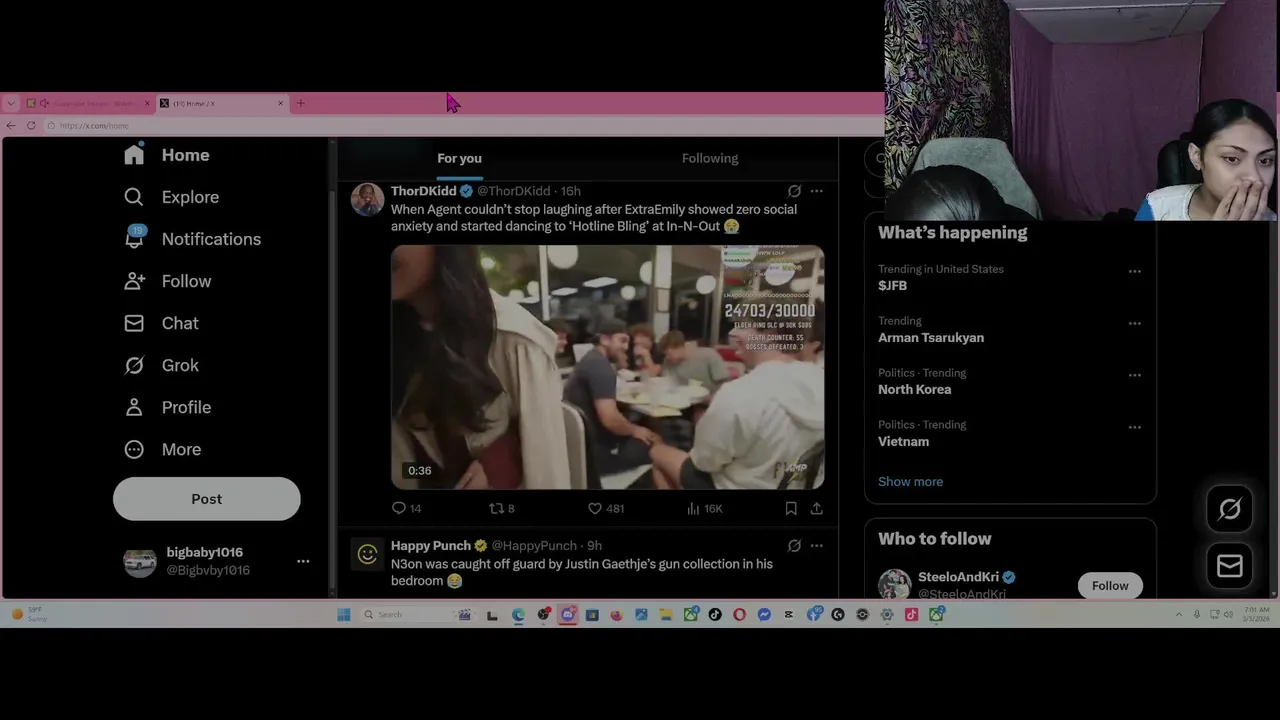This screenshot has width=1280, height=720.
Task: Switch to the Following tab
Action: (710, 158)
